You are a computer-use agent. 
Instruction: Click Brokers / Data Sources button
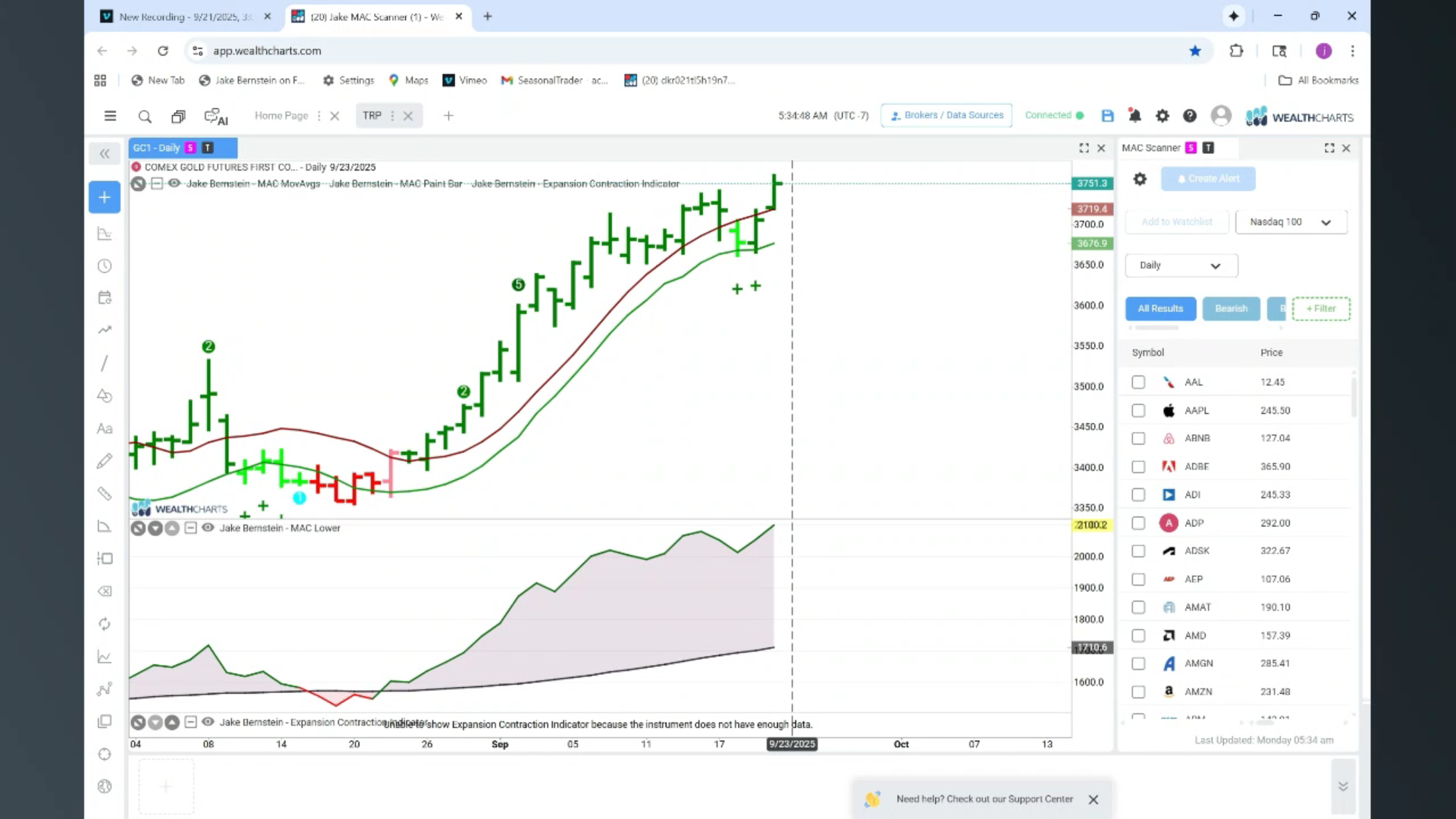pos(946,115)
